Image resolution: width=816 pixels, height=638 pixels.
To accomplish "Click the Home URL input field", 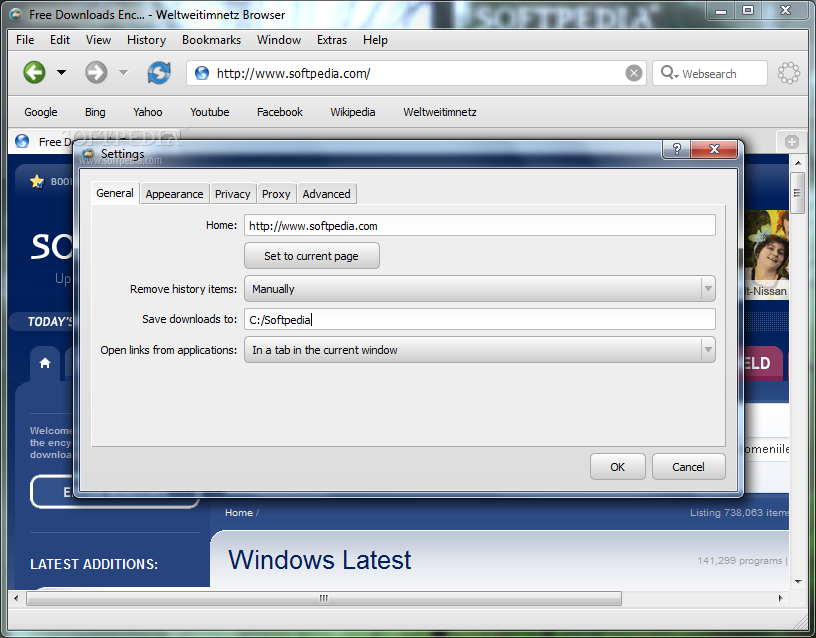I will coord(480,226).
